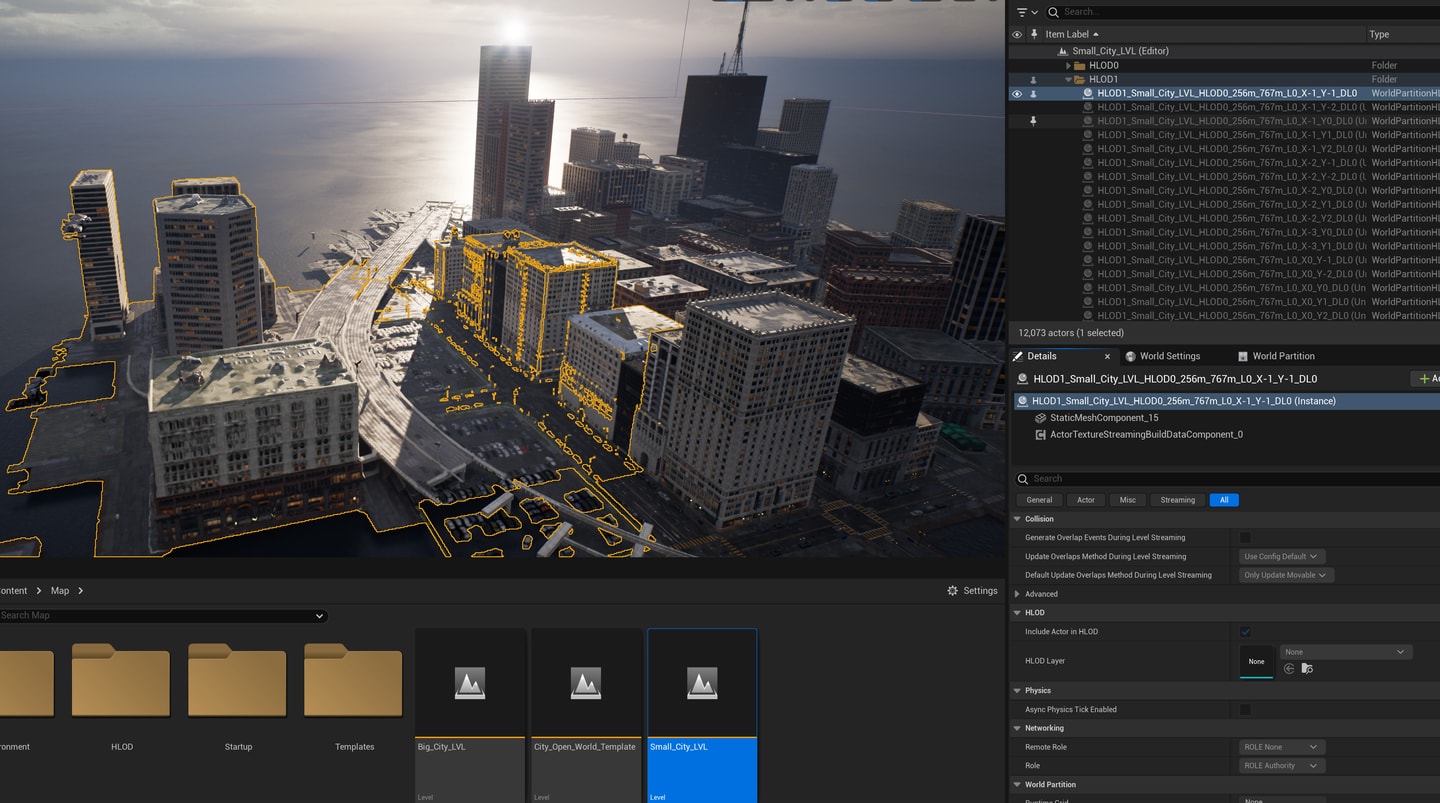Viewport: 1440px width, 803px height.
Task: Select the All filter in Details
Action: click(x=1224, y=500)
